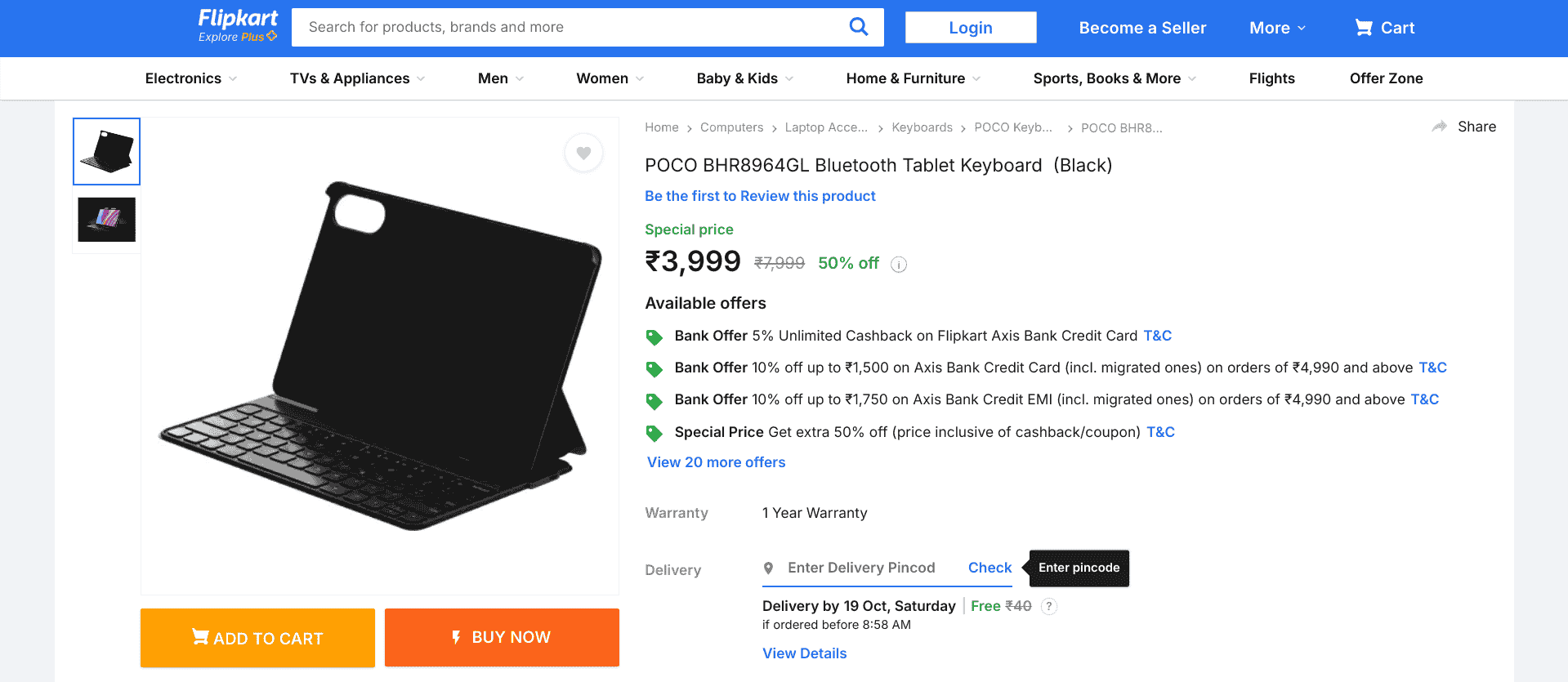1568x682 pixels.
Task: Click price info icon beside 50% off
Action: (x=899, y=264)
